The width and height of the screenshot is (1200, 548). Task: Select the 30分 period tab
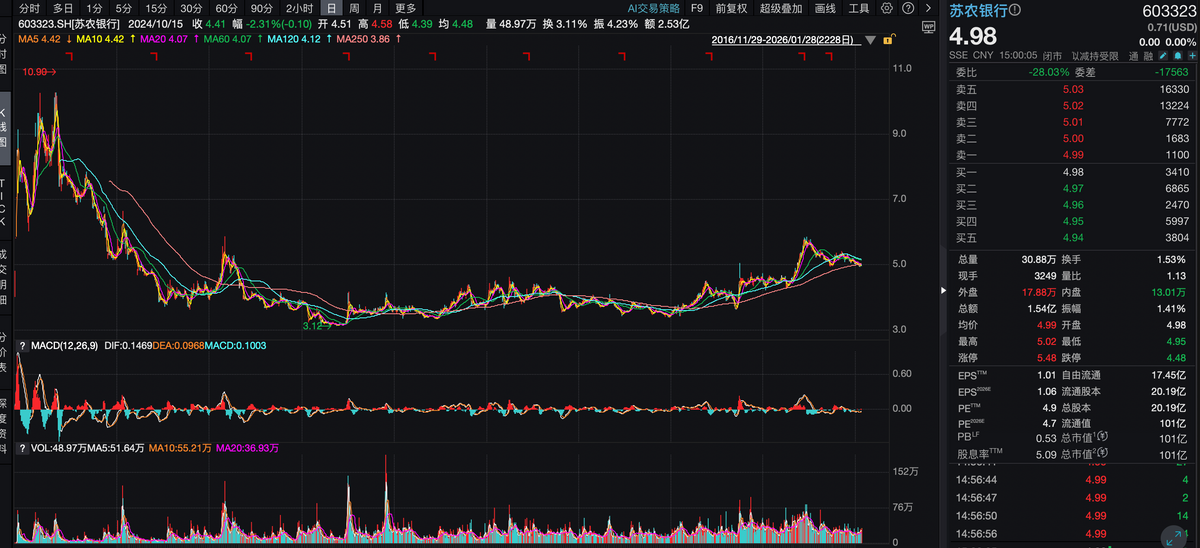[x=191, y=8]
